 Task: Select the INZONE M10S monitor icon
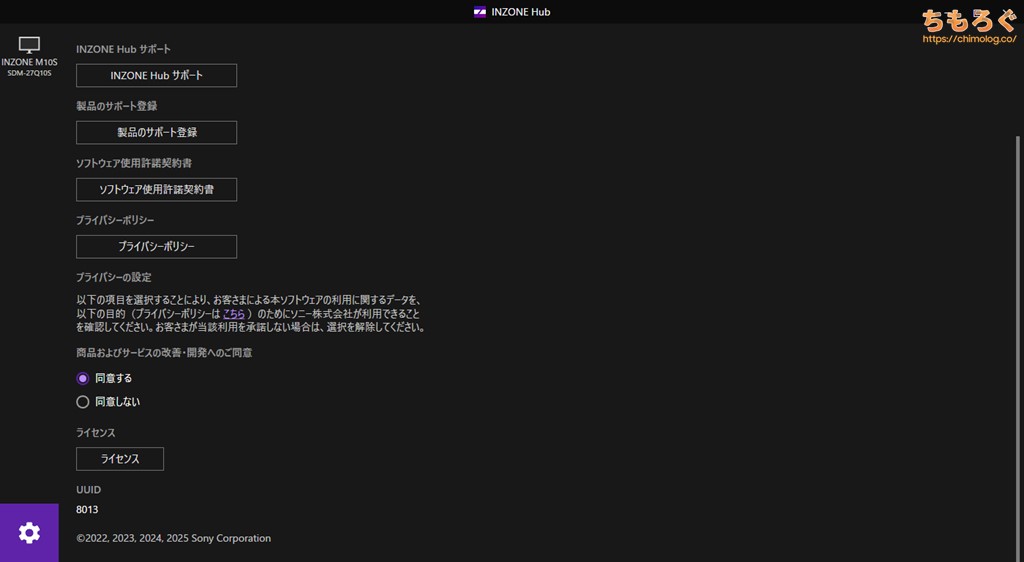[29, 45]
